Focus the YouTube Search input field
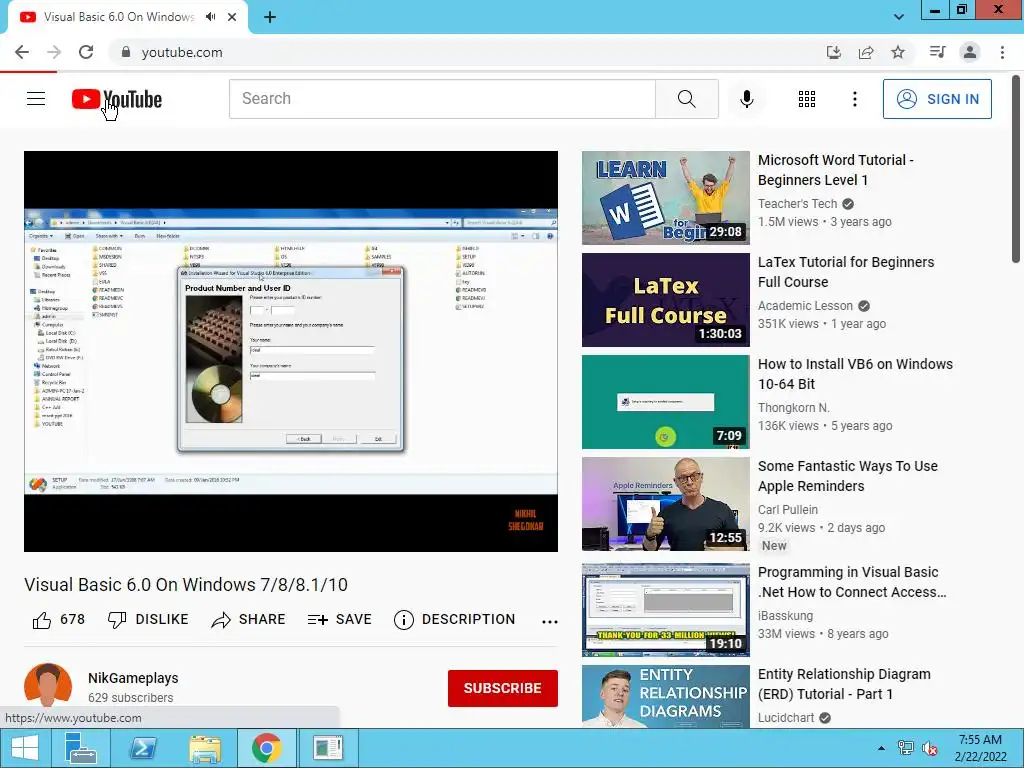Screen dimensions: 1024x768 [x=442, y=99]
